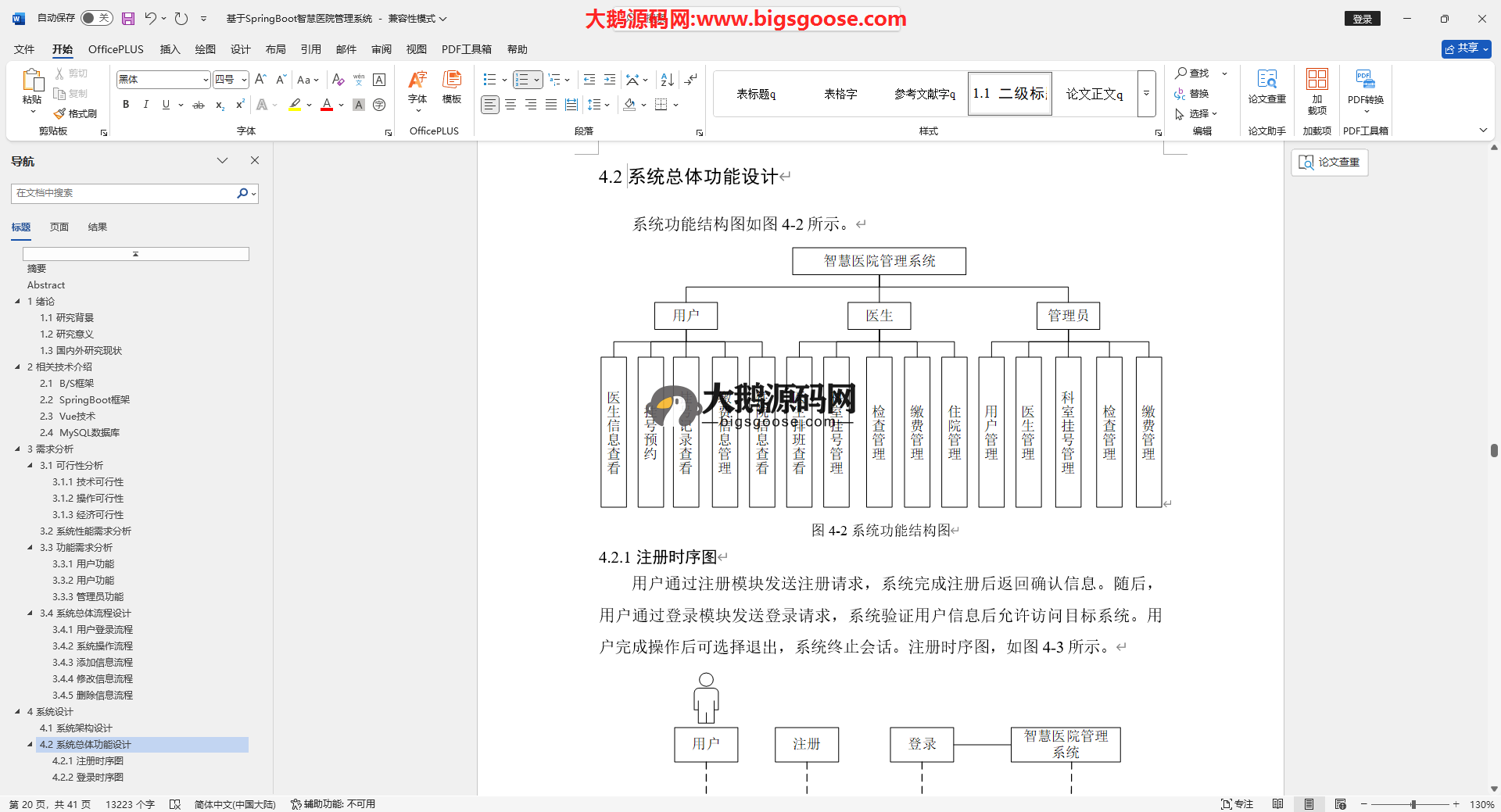Click the navigation search box

[x=124, y=193]
